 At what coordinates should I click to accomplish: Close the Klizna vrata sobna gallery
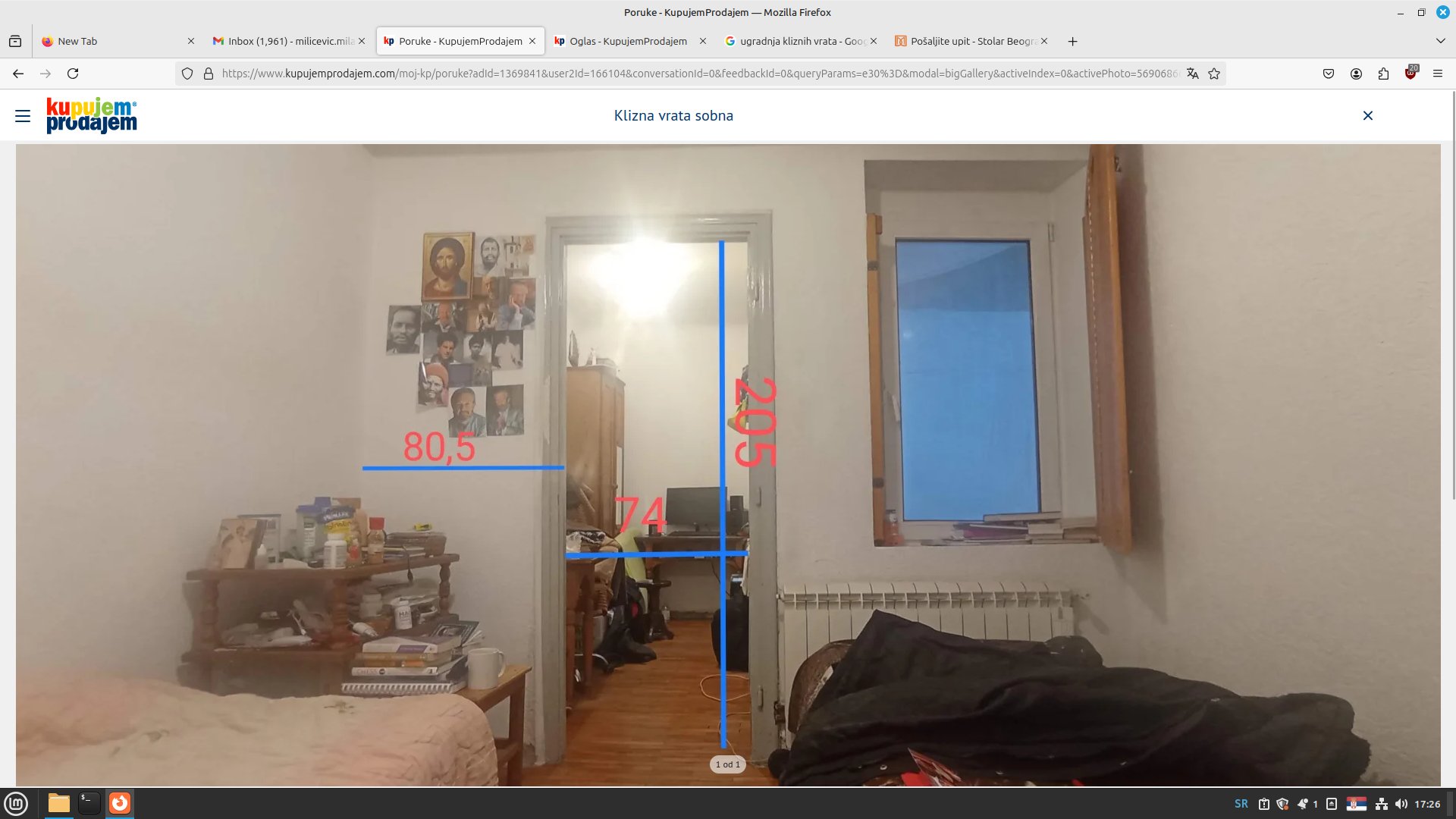(1367, 115)
